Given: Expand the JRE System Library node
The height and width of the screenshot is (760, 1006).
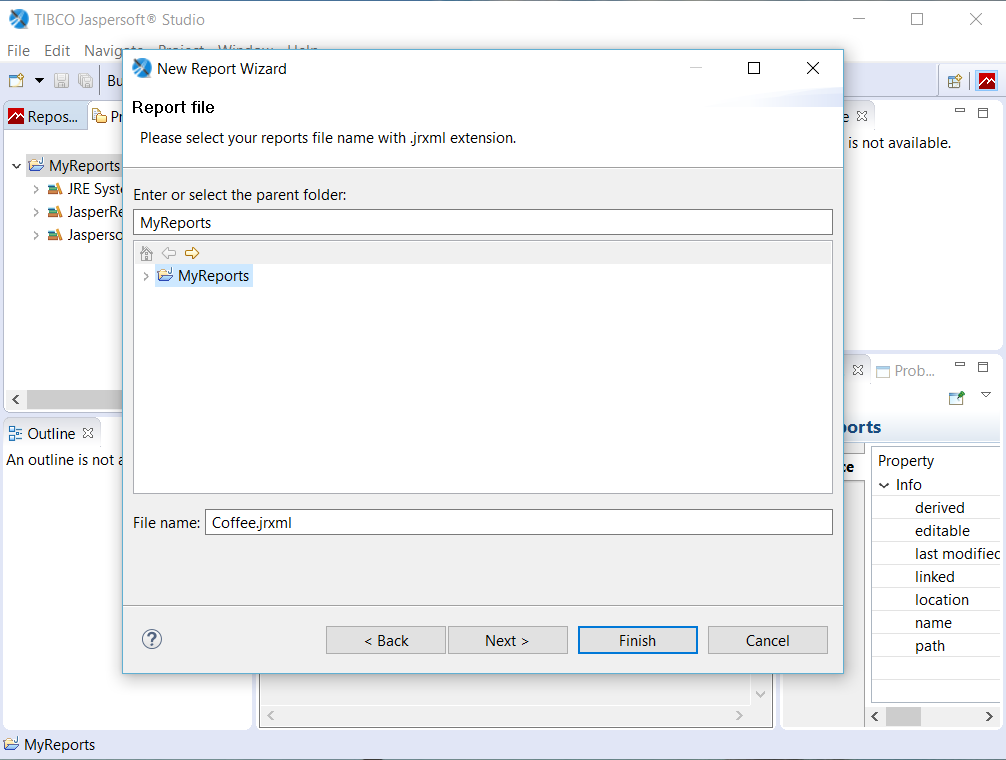Looking at the screenshot, I should coord(36,189).
